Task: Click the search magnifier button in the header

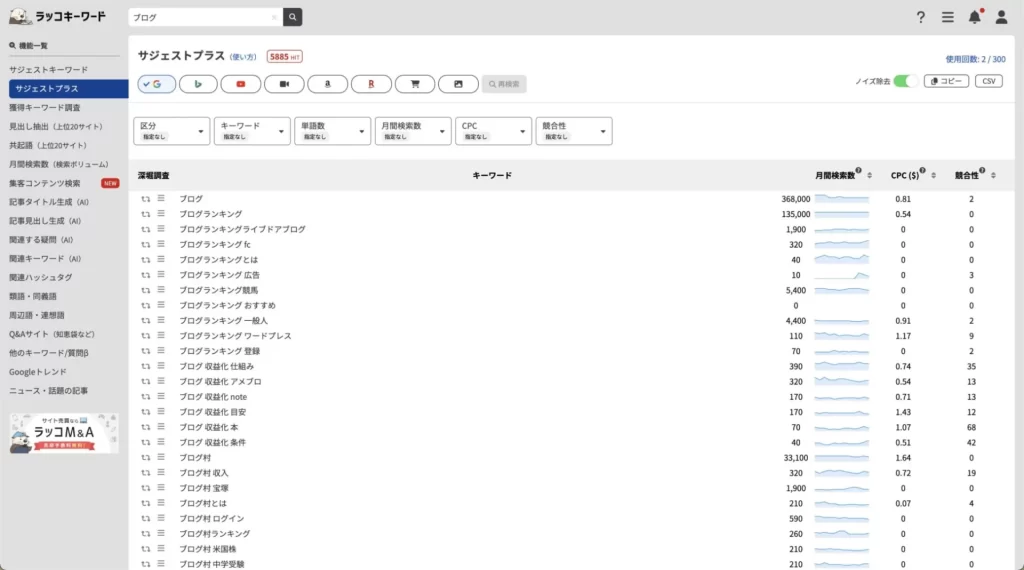Action: [x=292, y=17]
